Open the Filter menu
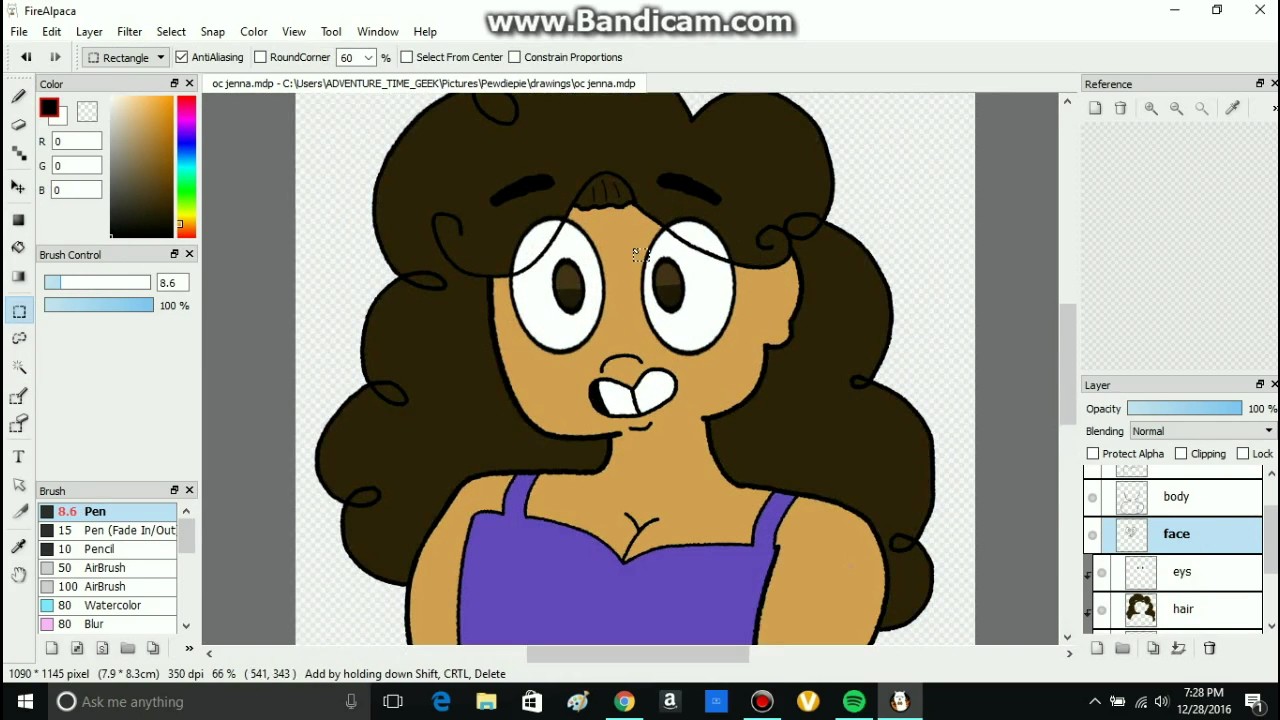 pyautogui.click(x=129, y=32)
